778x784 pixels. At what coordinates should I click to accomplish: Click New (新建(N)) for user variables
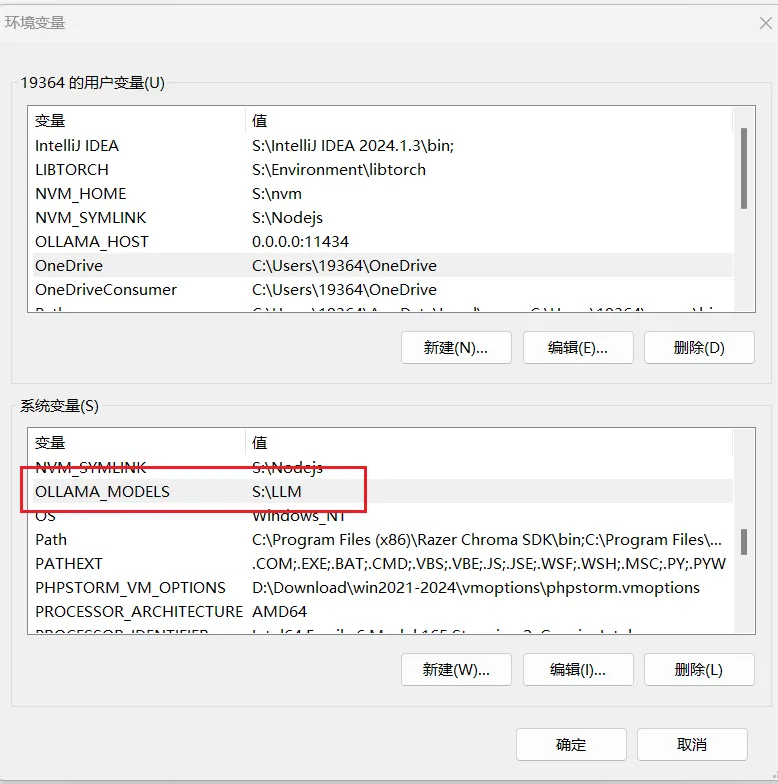(456, 347)
